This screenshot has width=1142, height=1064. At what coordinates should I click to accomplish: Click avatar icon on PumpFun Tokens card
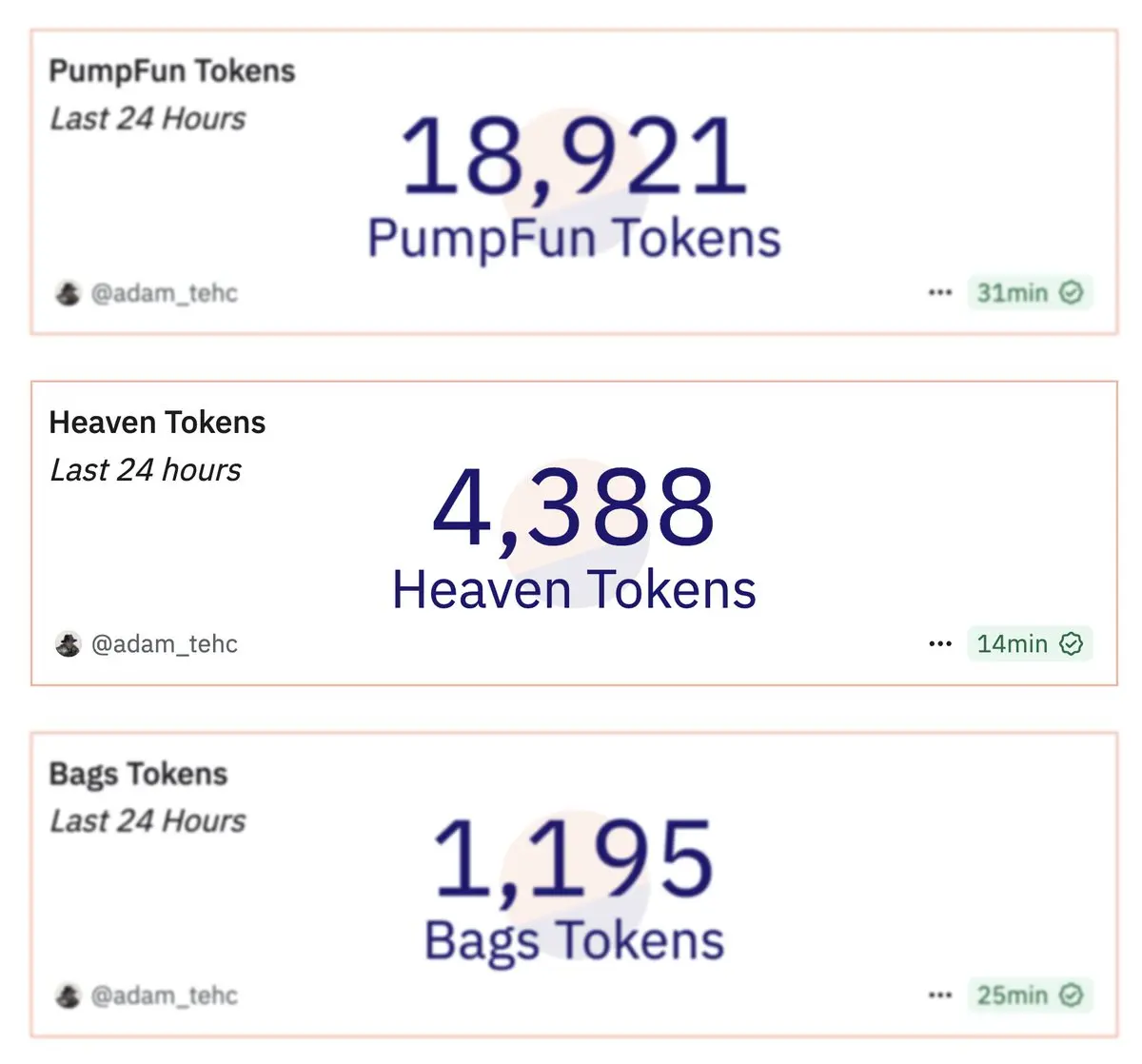pos(68,293)
